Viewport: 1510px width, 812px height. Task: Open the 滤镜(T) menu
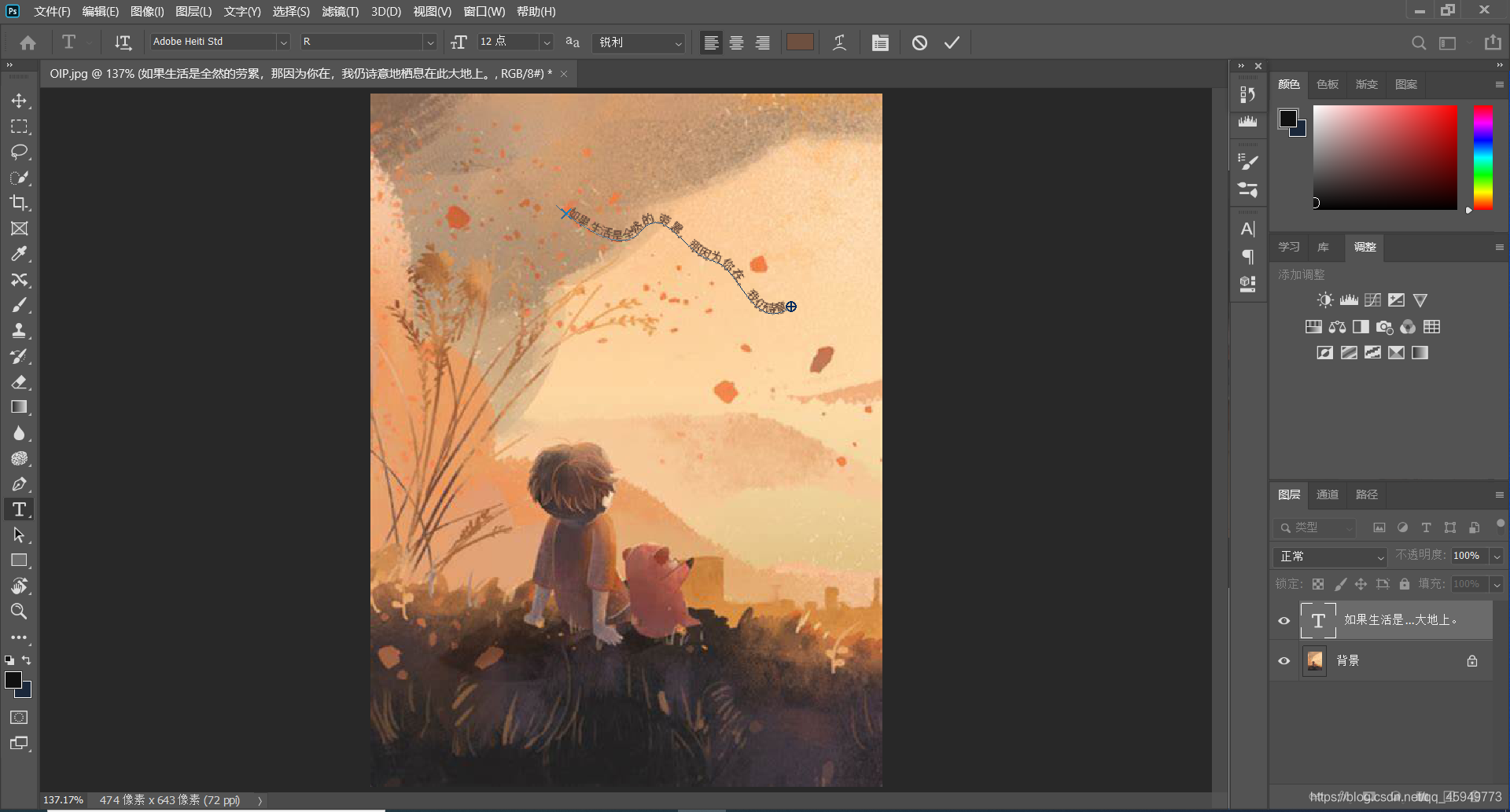click(x=340, y=11)
